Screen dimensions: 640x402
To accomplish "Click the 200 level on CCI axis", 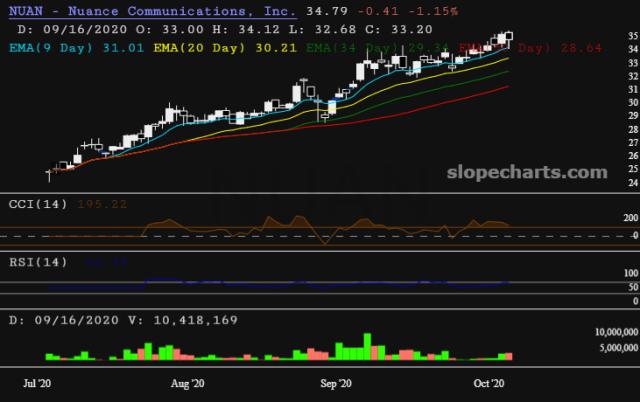I will 630,218.
